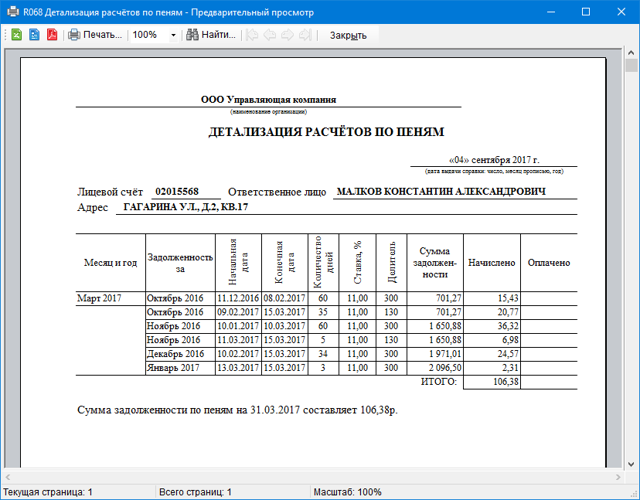Go to last page arrow icon
Viewport: 640px width, 500px height.
click(304, 35)
